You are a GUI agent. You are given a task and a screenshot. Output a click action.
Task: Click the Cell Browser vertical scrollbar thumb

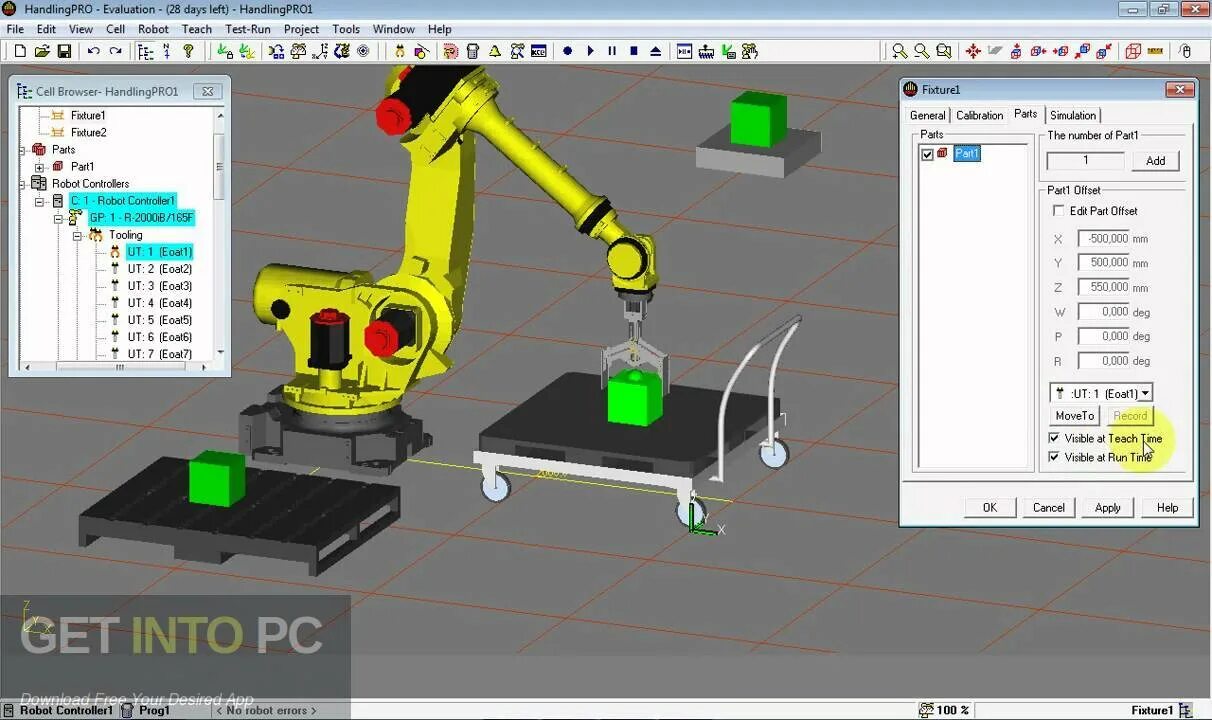click(220, 167)
